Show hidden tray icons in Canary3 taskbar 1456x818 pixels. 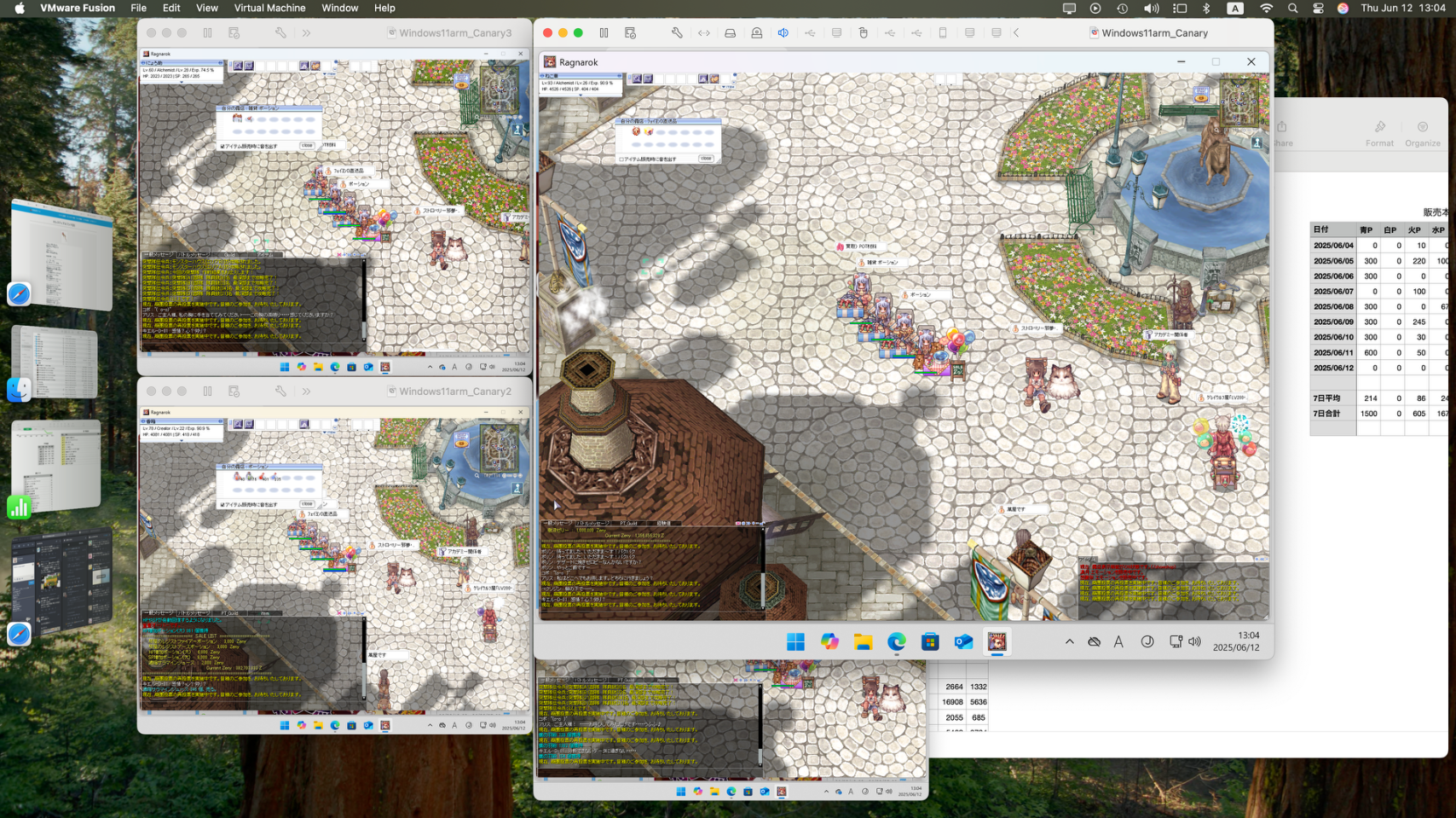[x=430, y=367]
